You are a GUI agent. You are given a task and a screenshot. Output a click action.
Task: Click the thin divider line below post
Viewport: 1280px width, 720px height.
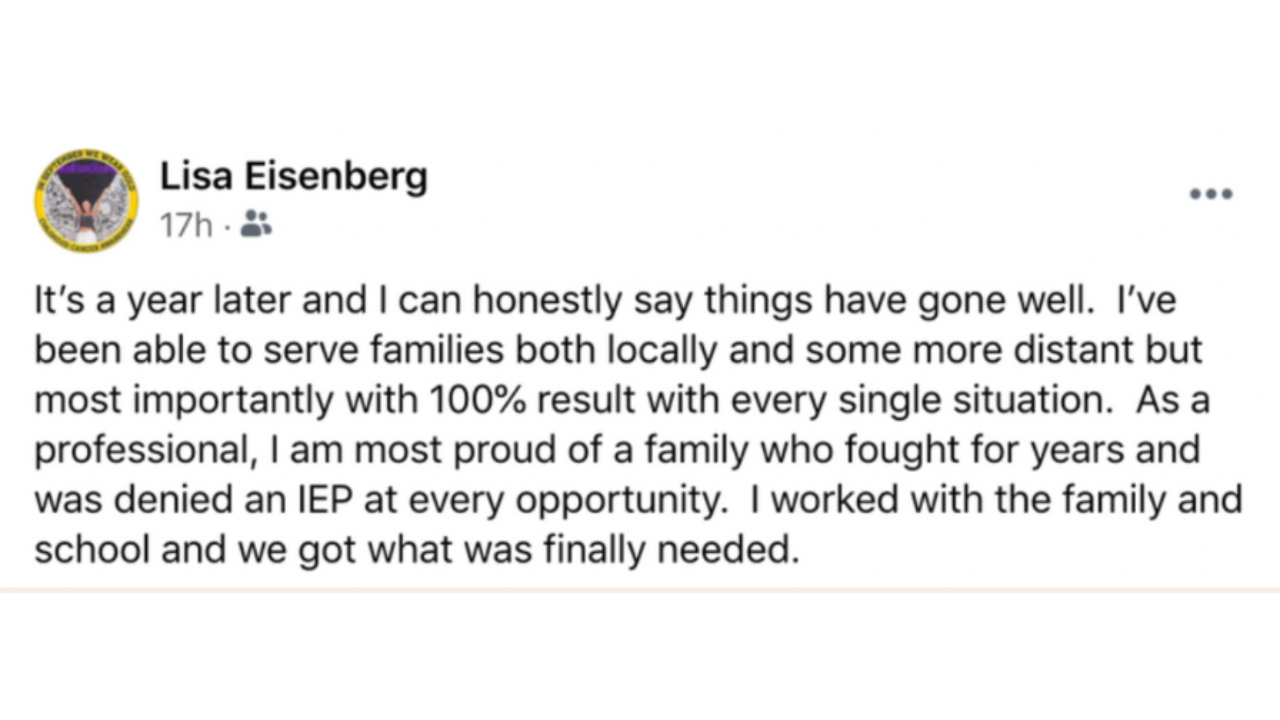[640, 590]
